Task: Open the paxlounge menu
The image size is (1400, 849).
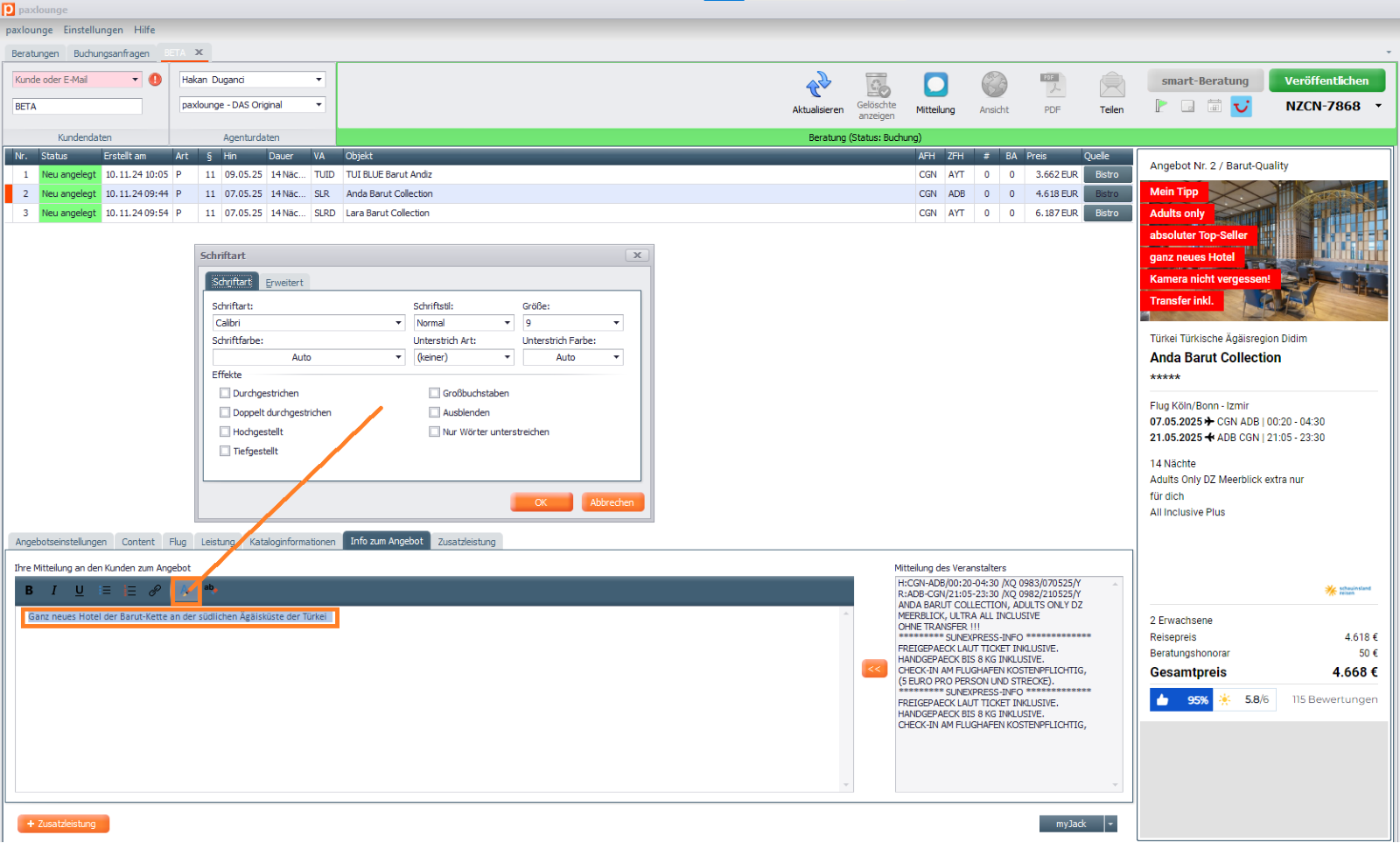Action: (29, 30)
